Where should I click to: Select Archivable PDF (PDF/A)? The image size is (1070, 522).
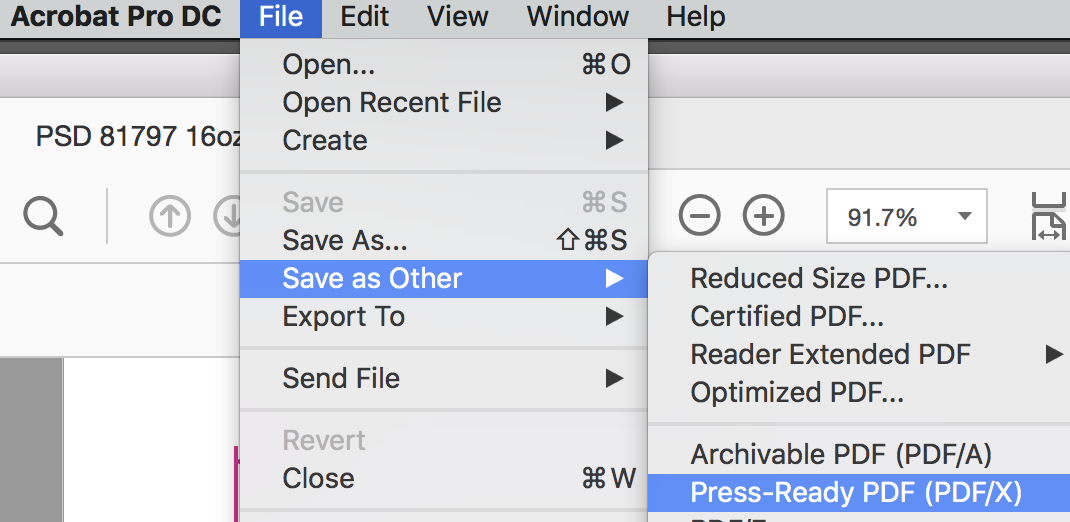(x=841, y=454)
